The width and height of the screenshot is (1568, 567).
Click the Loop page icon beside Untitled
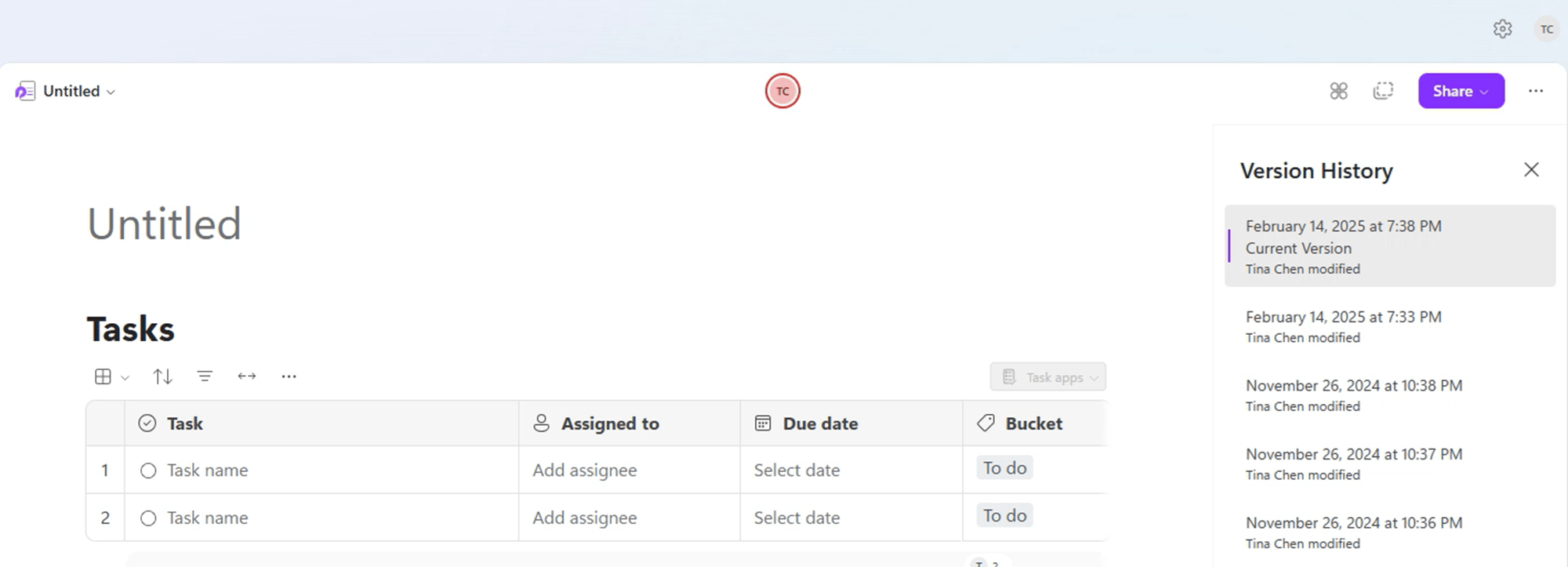[25, 91]
